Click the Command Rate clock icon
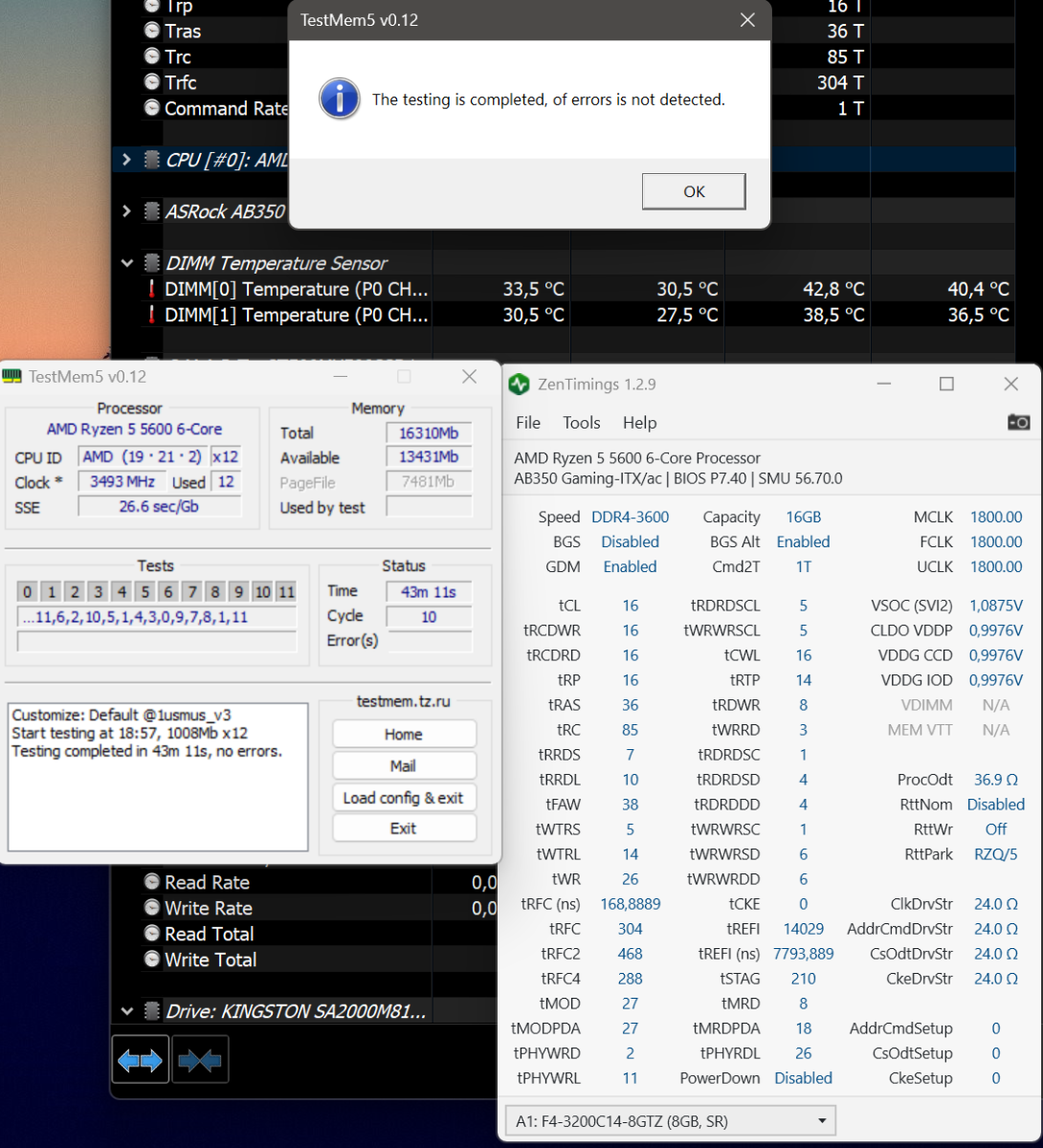 (151, 108)
